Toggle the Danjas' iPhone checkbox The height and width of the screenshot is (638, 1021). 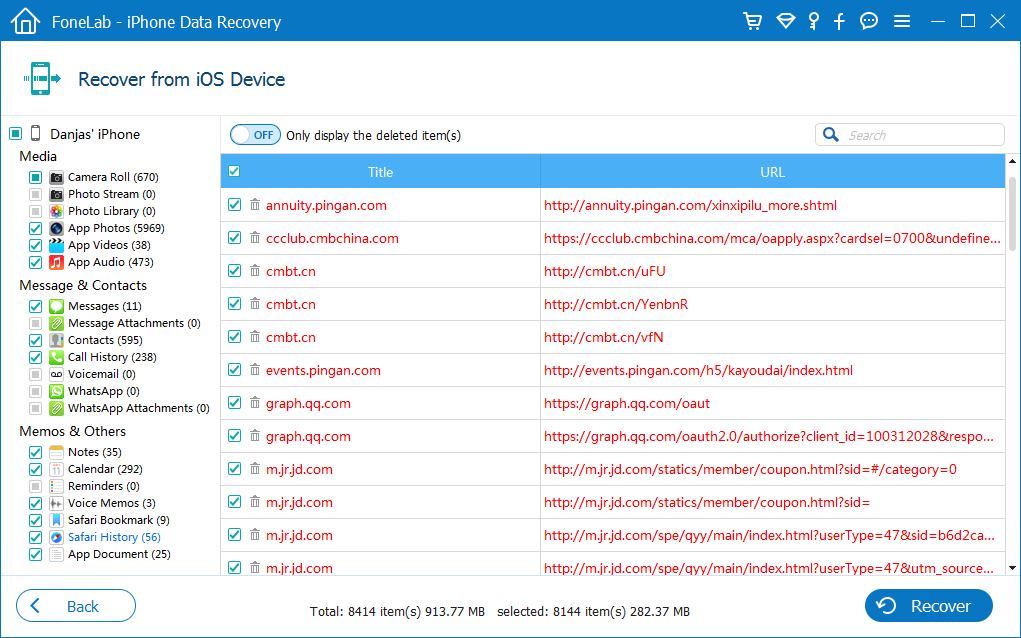(16, 133)
